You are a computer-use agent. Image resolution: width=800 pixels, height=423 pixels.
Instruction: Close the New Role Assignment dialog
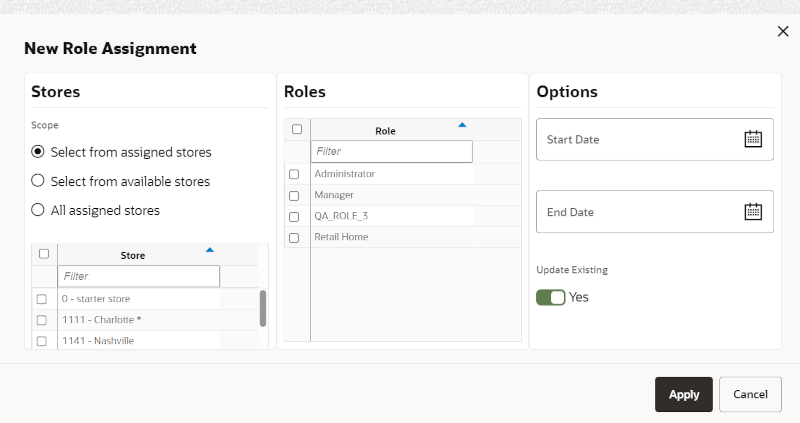(783, 32)
